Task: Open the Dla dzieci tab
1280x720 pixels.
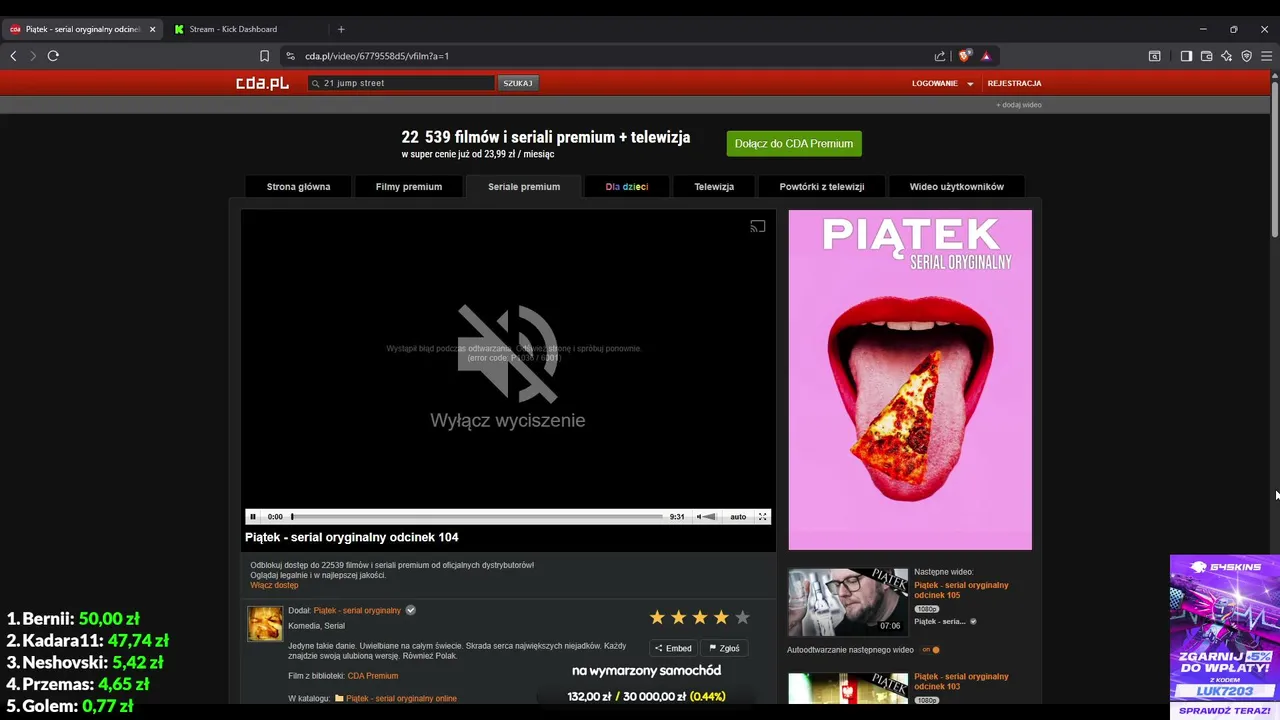Action: 627,187
